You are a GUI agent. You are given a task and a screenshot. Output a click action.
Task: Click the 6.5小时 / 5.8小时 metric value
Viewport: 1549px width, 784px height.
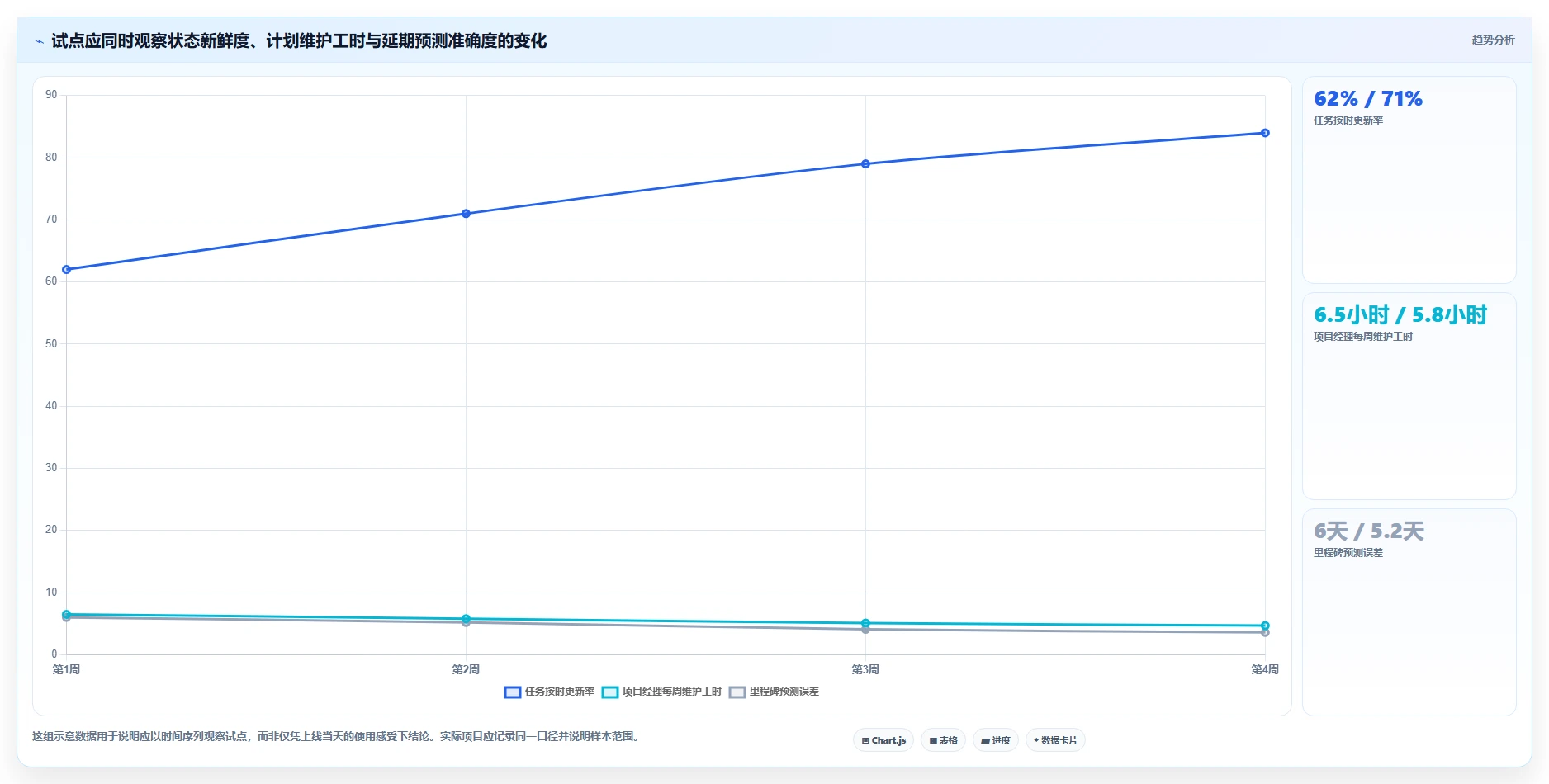pyautogui.click(x=1400, y=314)
